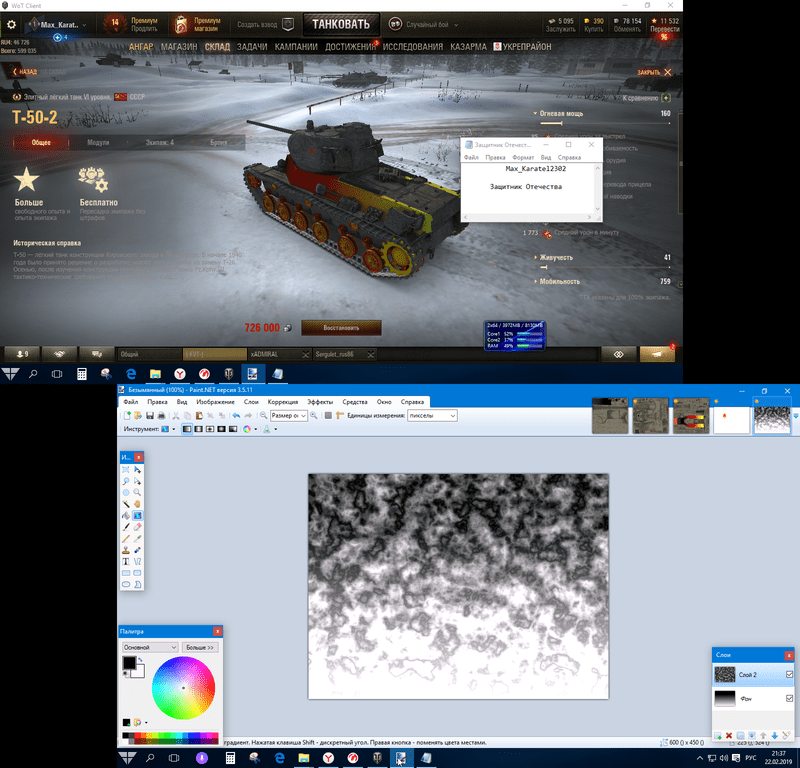
Task: Click the ЗАКРЫТЬ link in WoT preview
Action: [654, 72]
